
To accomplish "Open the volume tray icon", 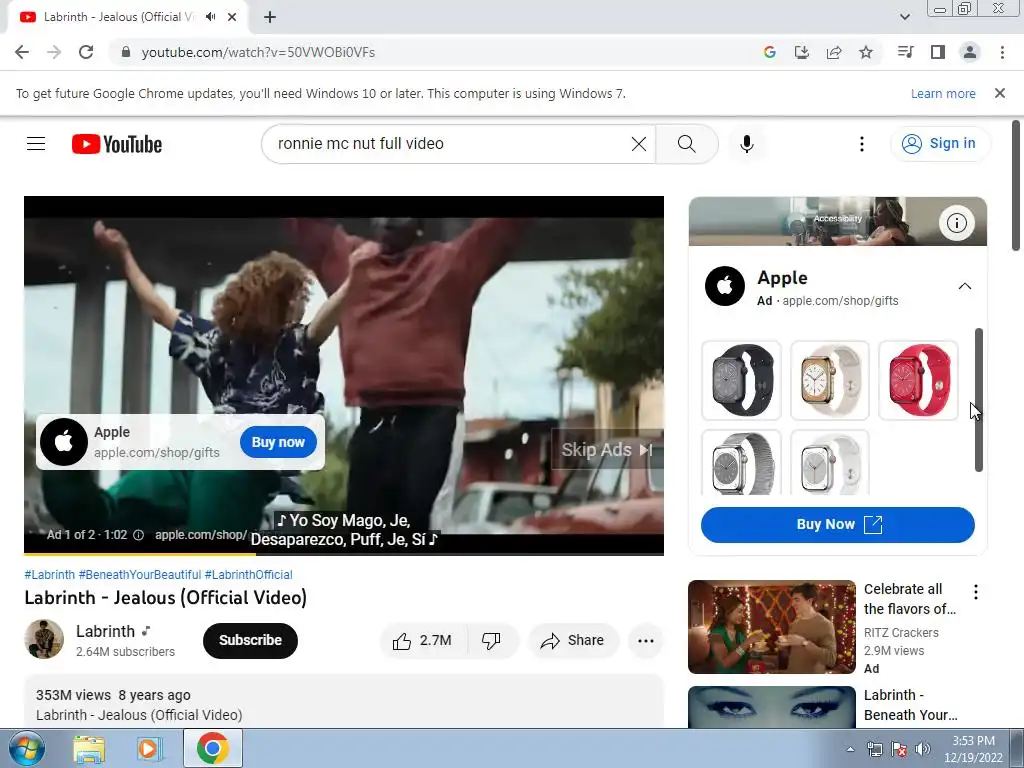I will [x=922, y=749].
